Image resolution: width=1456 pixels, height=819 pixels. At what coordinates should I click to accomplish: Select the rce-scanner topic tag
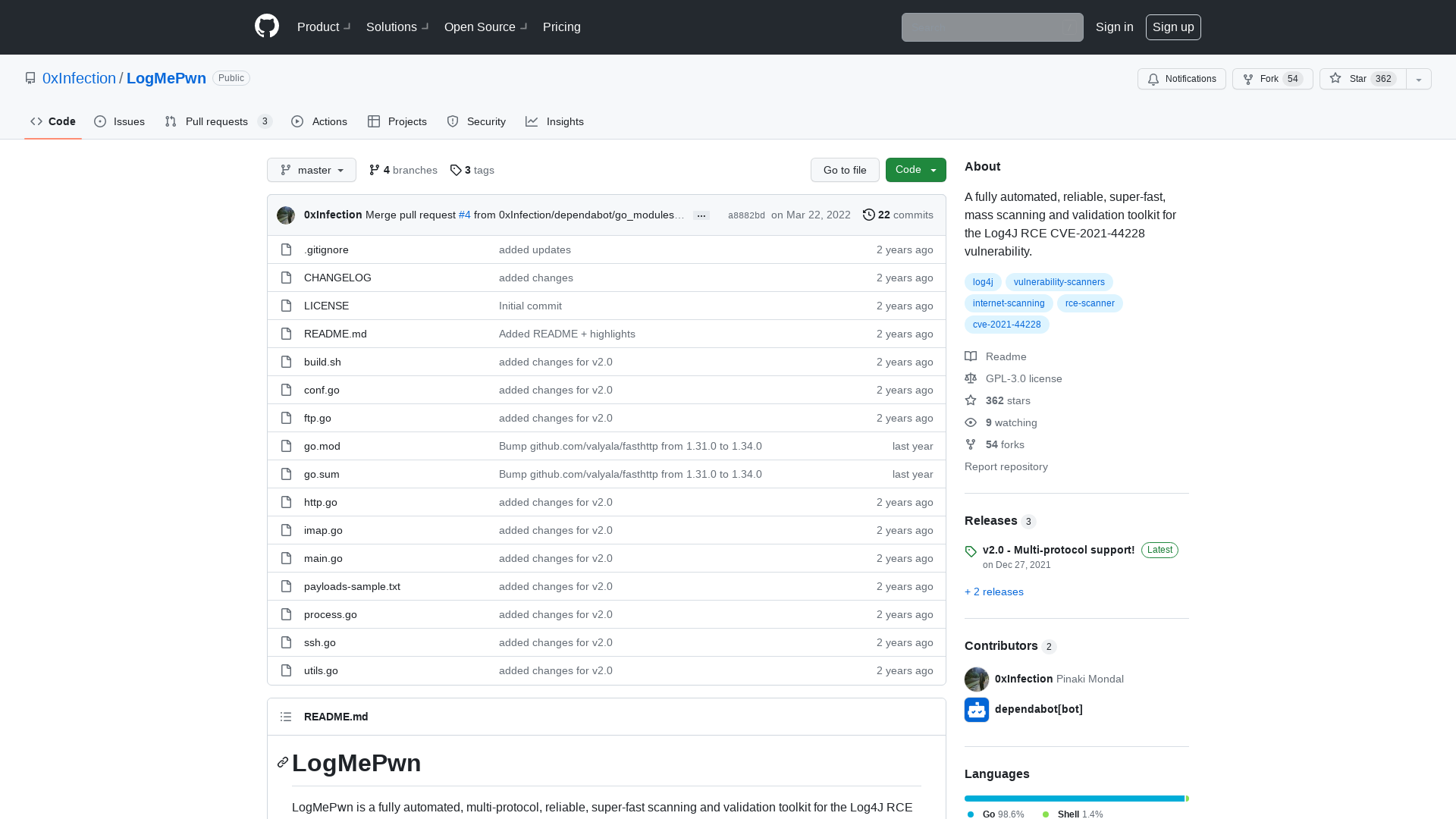[x=1090, y=303]
